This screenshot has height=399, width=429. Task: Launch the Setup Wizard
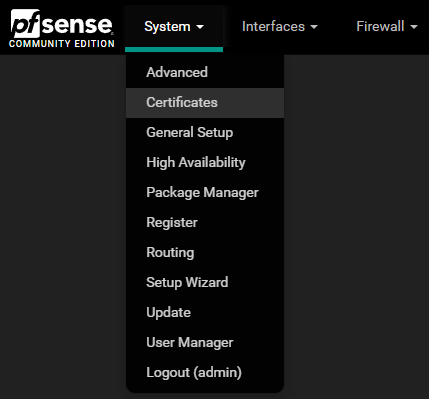click(205, 282)
